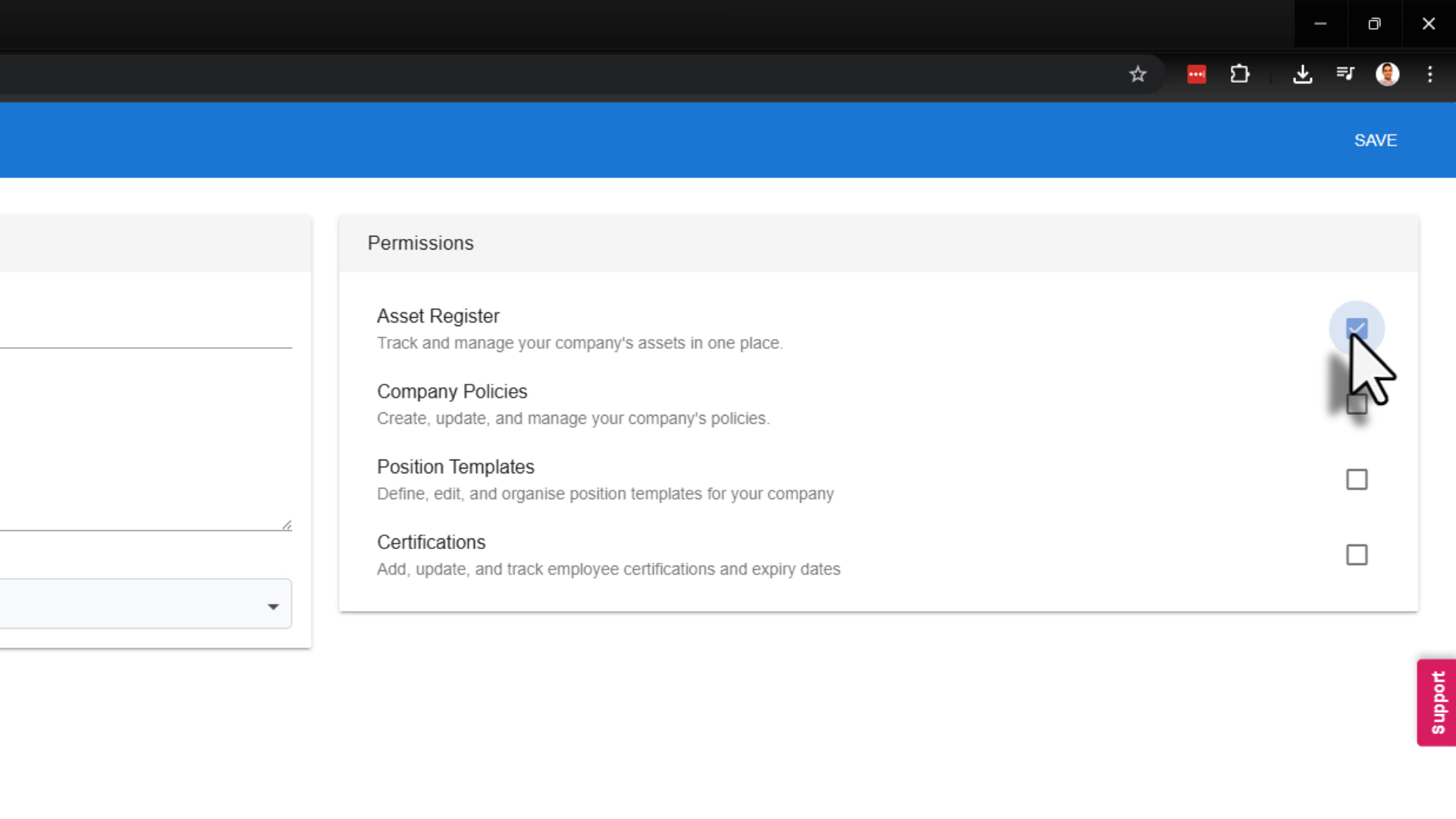The width and height of the screenshot is (1456, 819).
Task: Open the media controls icon
Action: 1345,74
